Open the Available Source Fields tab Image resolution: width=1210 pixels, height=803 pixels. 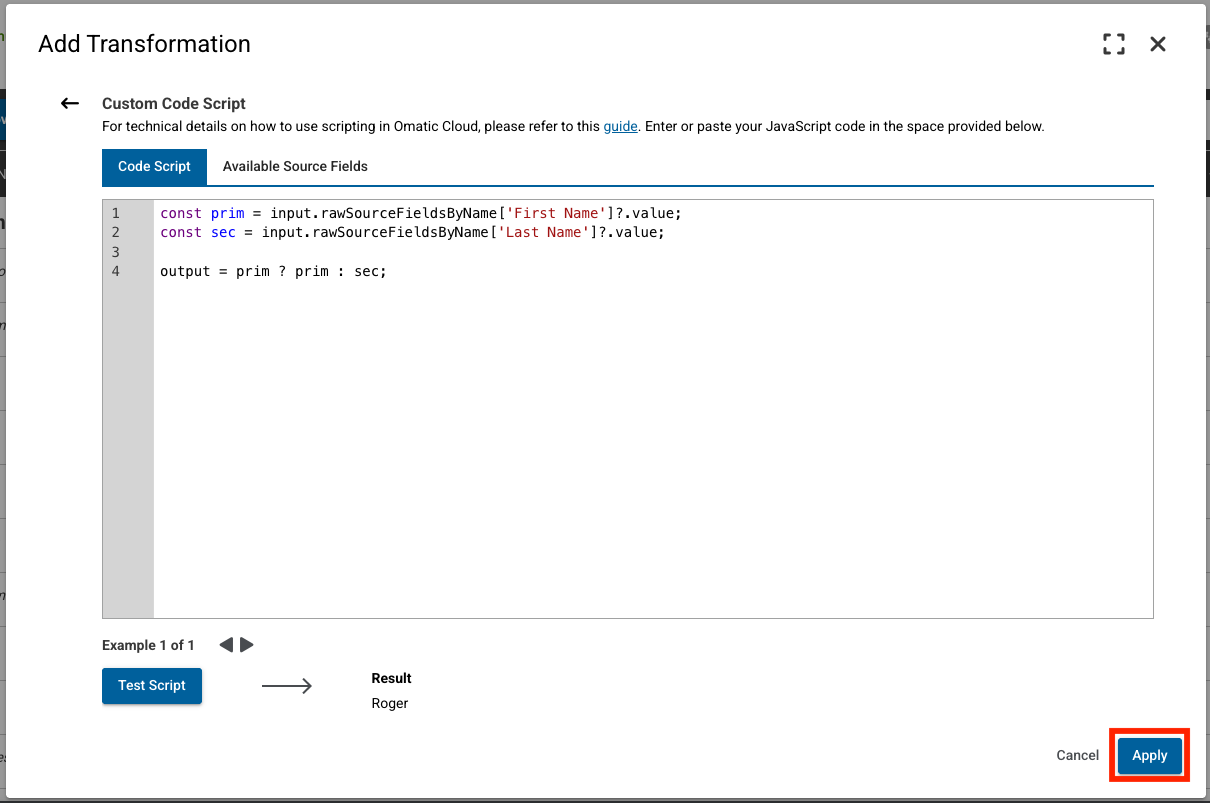(x=295, y=167)
